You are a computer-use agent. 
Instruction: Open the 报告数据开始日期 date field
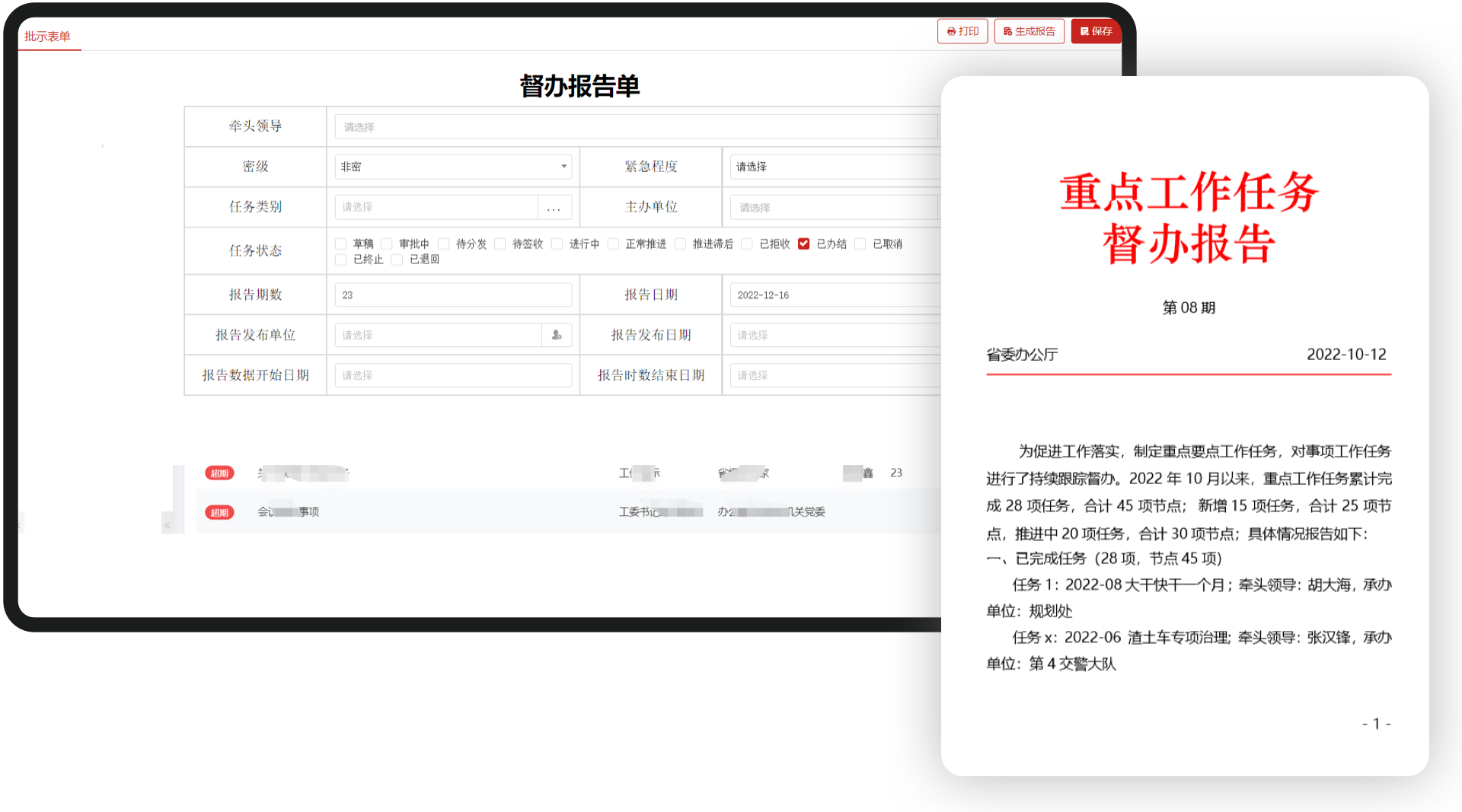click(453, 375)
